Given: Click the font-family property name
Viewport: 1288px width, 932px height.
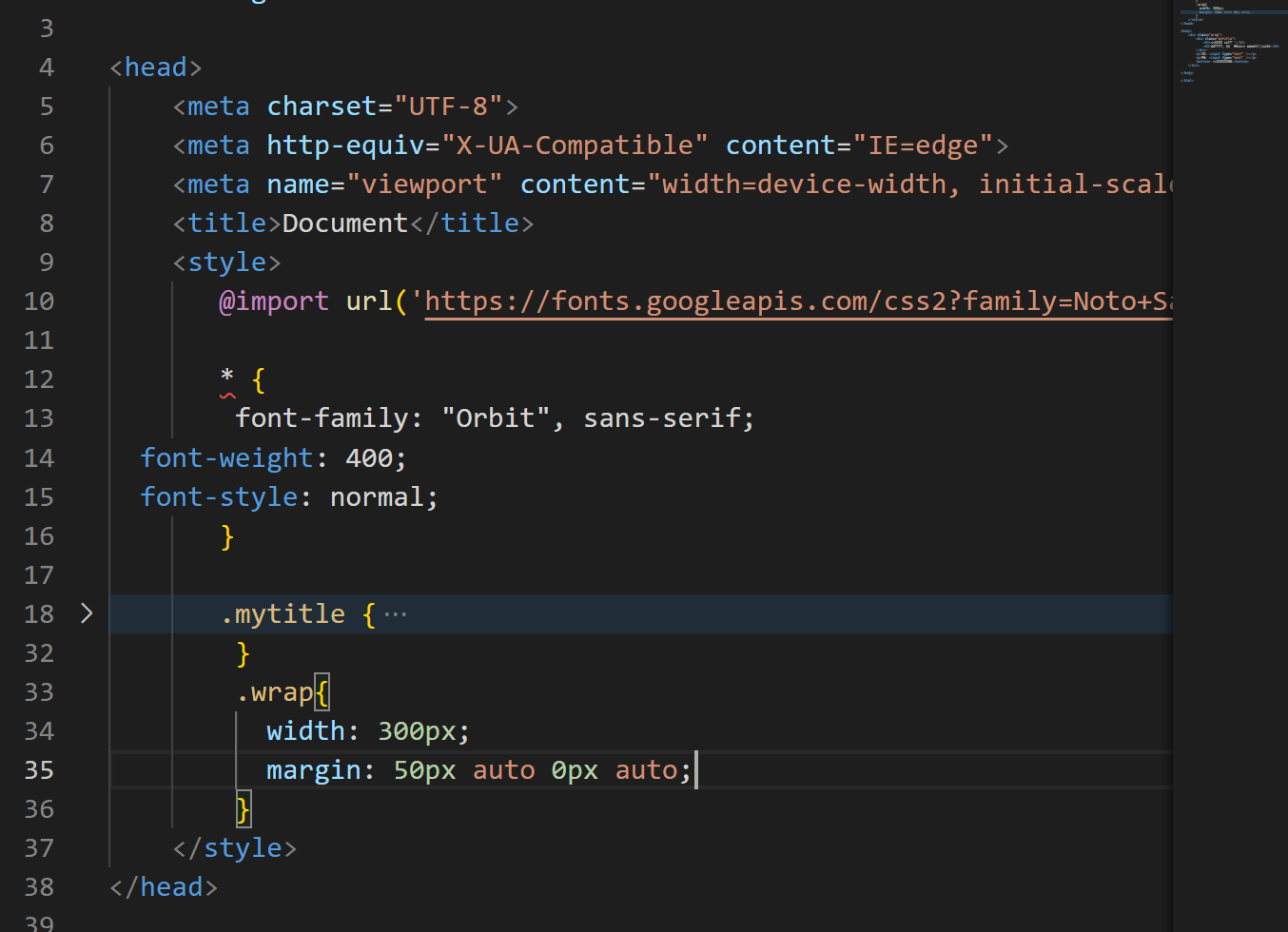Looking at the screenshot, I should tap(322, 418).
